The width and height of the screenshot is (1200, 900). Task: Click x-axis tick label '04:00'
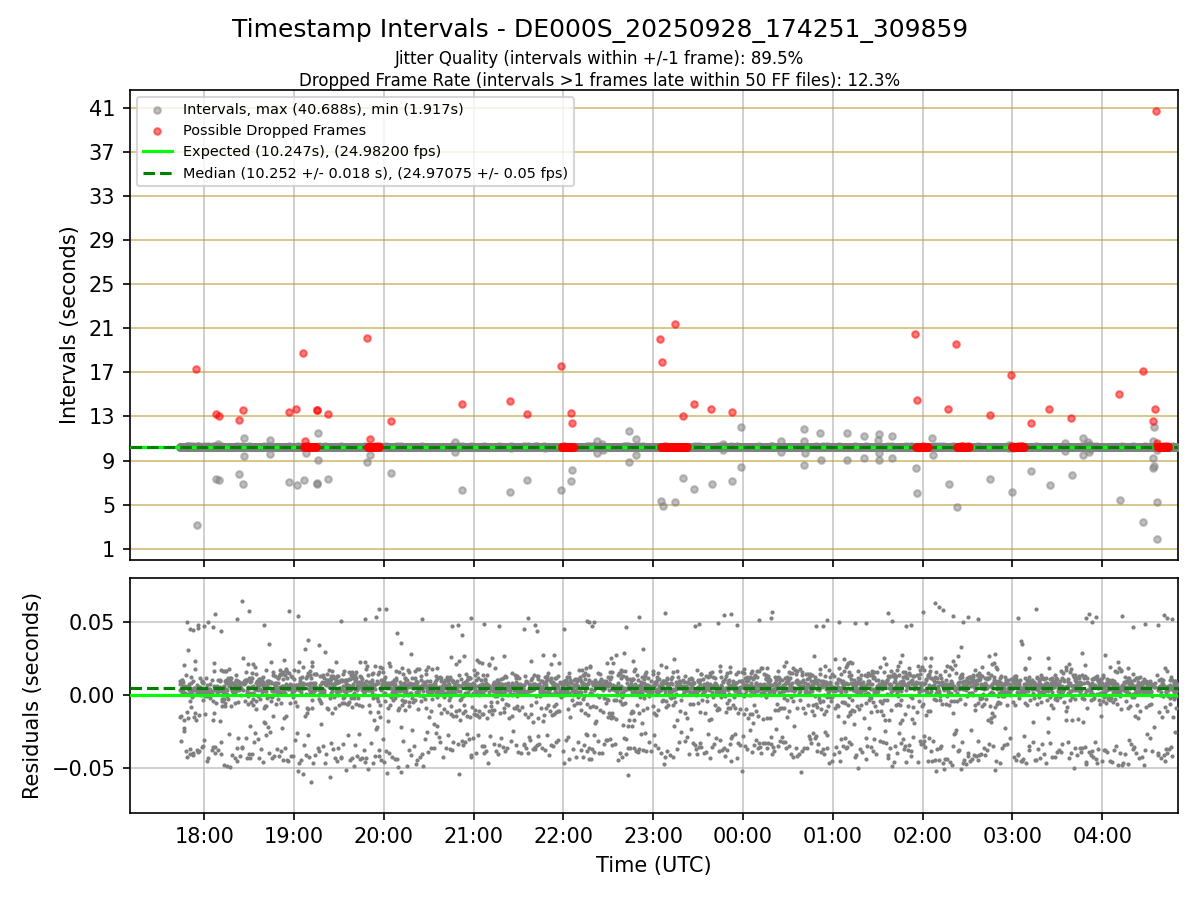click(x=1102, y=834)
